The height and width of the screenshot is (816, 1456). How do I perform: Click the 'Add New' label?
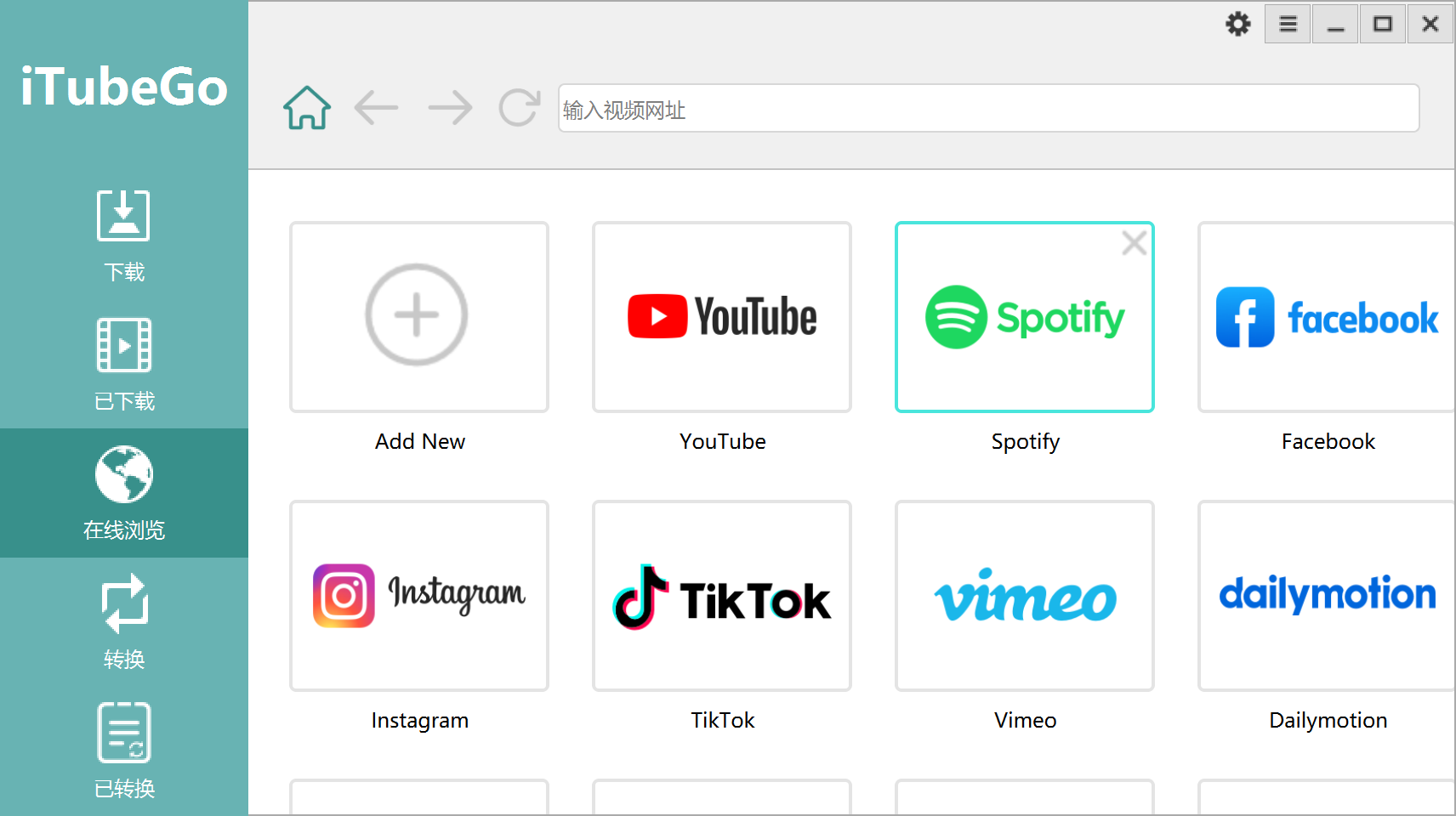coord(420,442)
